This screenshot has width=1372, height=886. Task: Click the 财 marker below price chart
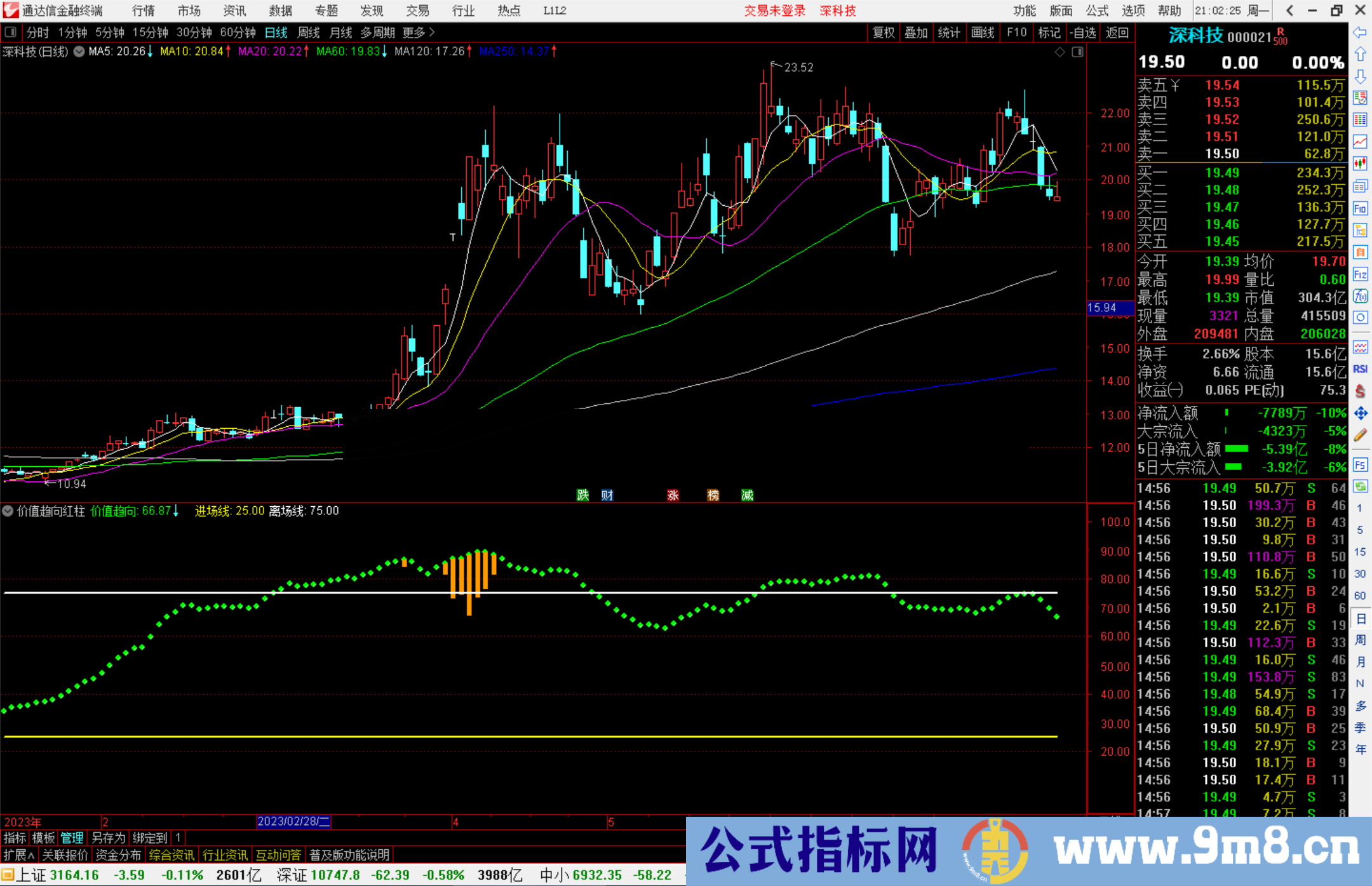click(607, 495)
